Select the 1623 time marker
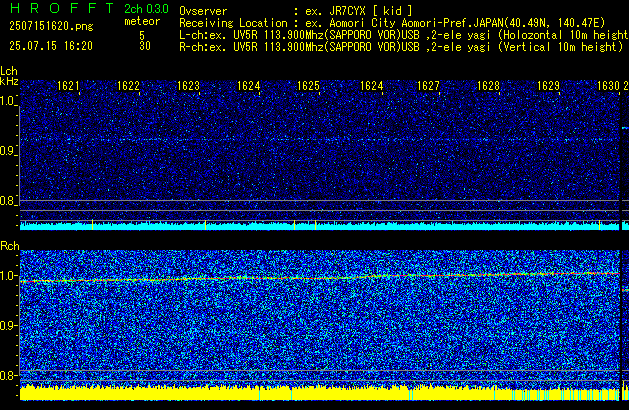The width and height of the screenshot is (629, 410). (189, 86)
